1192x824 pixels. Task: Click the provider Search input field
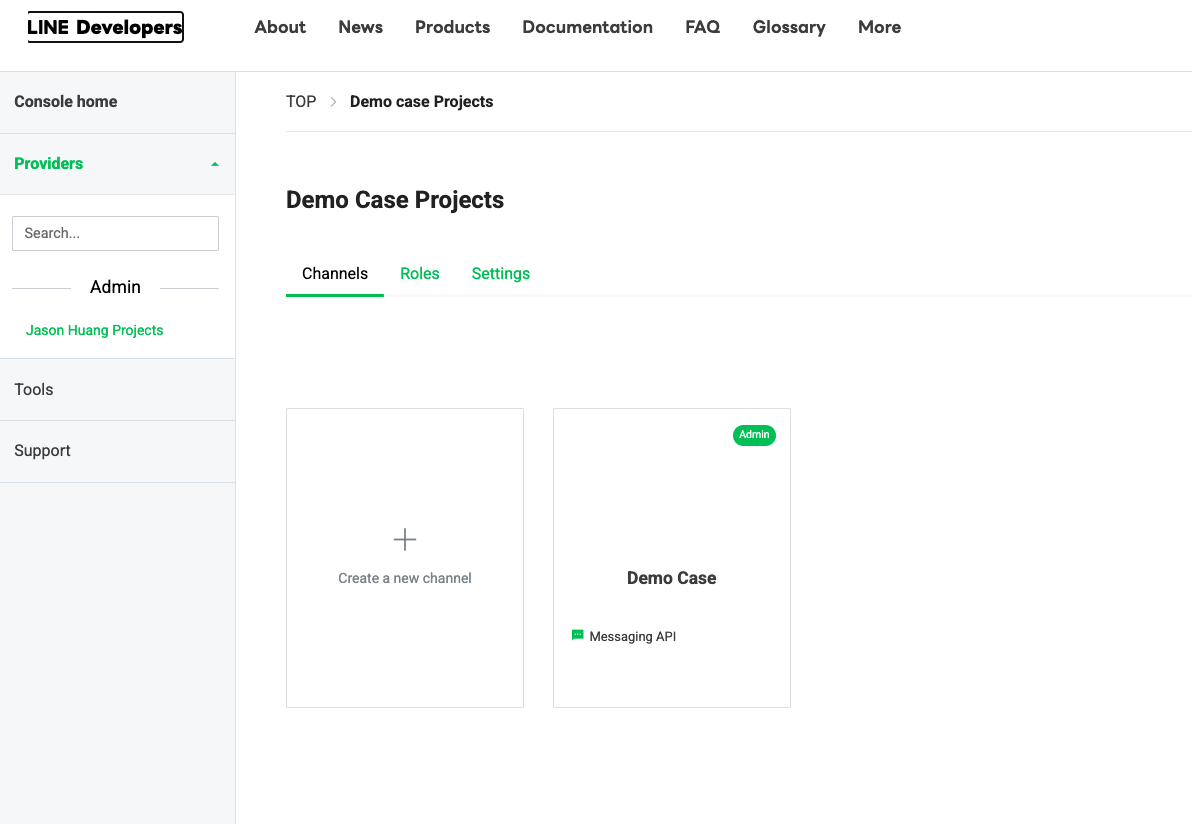point(115,233)
